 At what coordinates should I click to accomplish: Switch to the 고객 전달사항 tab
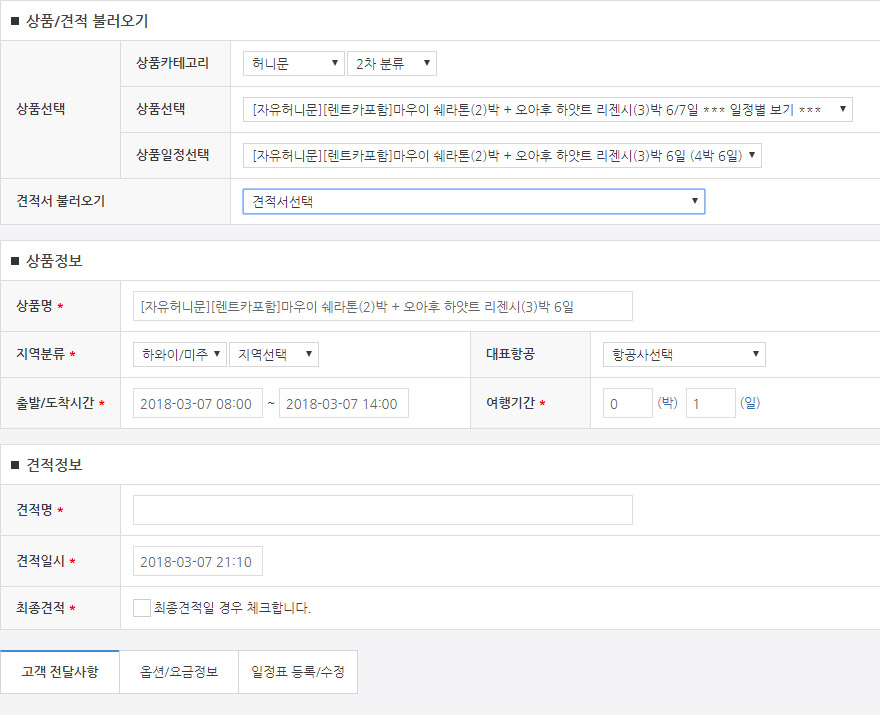coord(60,672)
